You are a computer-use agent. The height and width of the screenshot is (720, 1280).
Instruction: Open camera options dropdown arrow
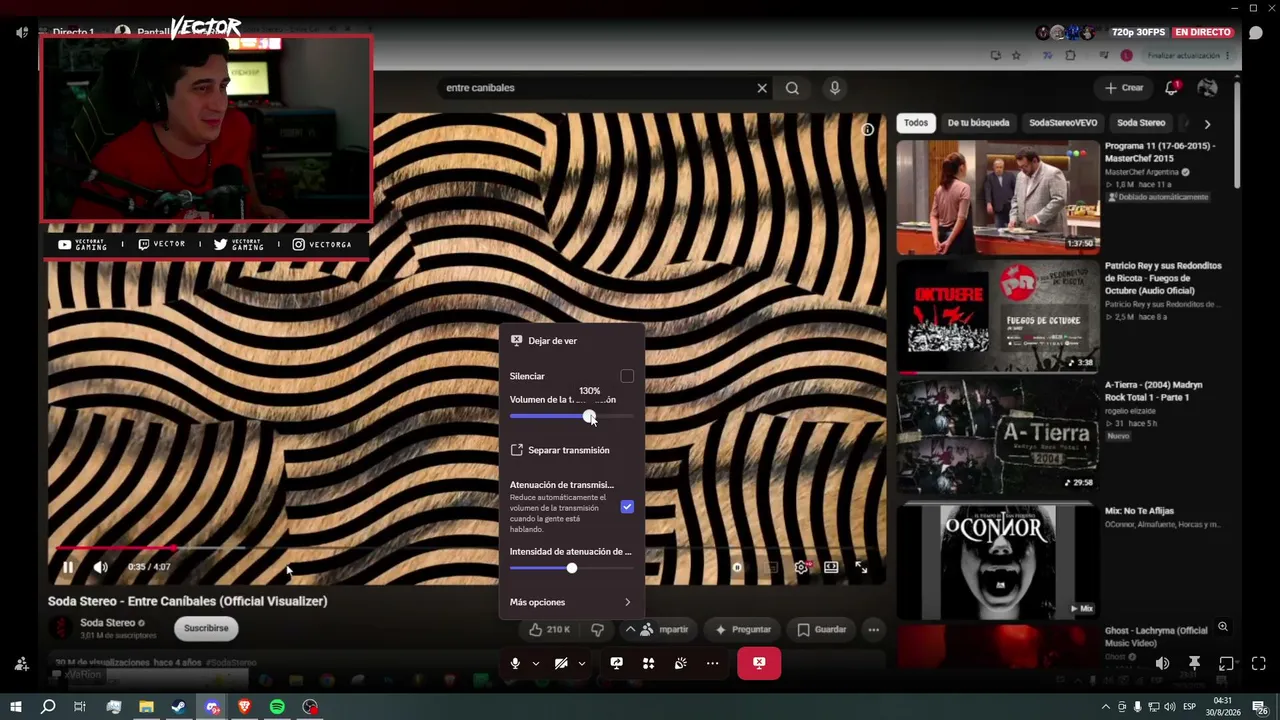click(x=581, y=663)
